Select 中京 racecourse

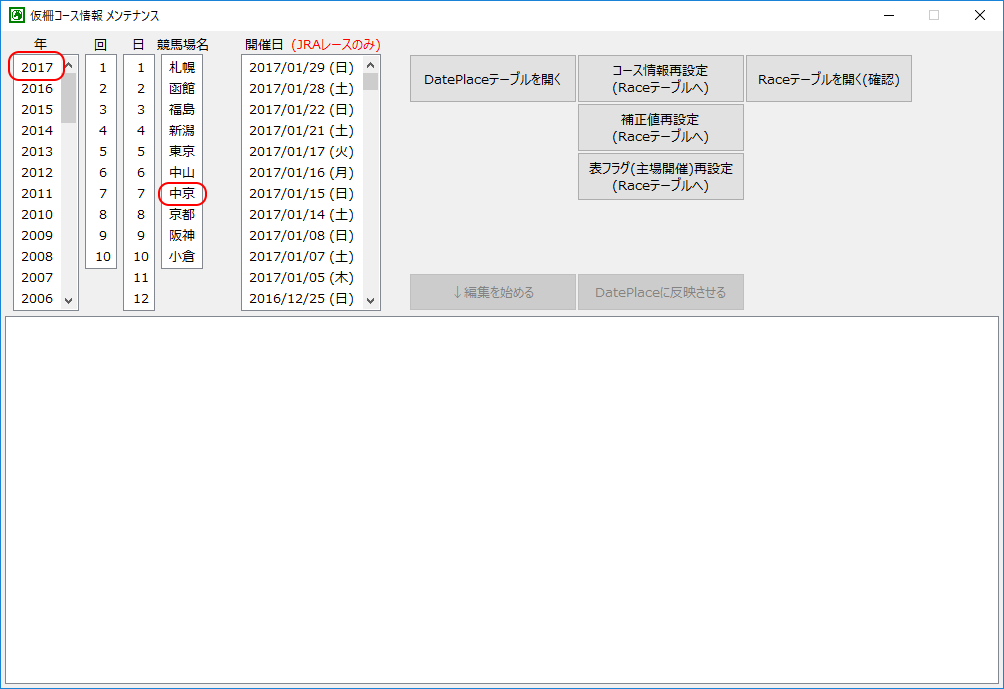coord(182,193)
